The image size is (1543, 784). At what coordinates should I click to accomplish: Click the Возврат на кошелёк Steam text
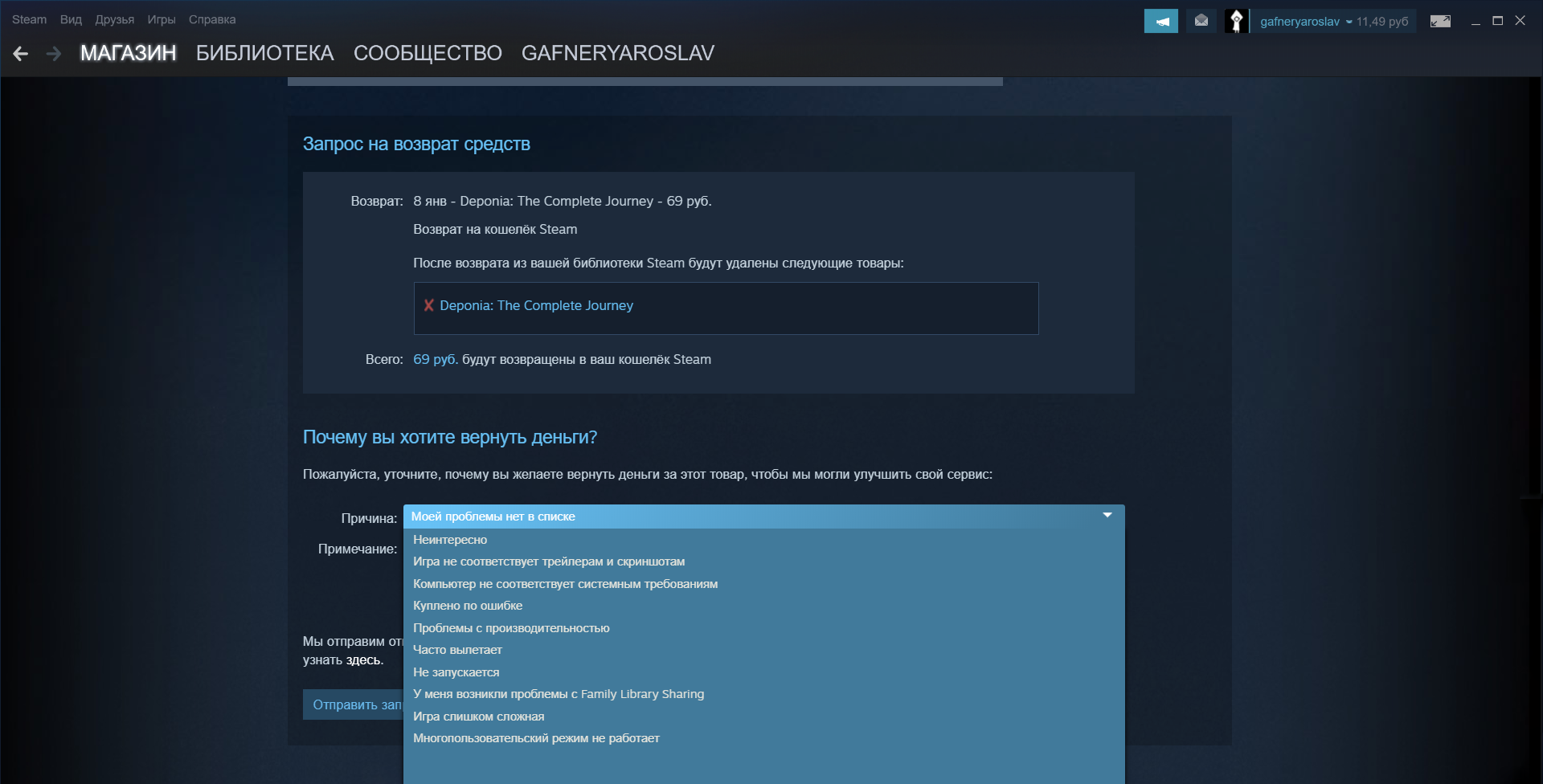[x=495, y=229]
